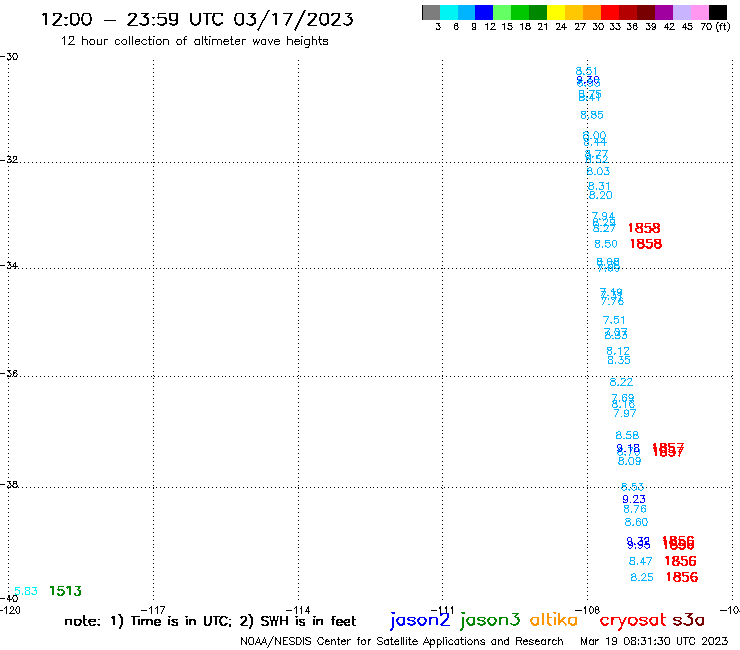
Task: Select the yellow swatch in the legend bar
Action: coord(556,13)
